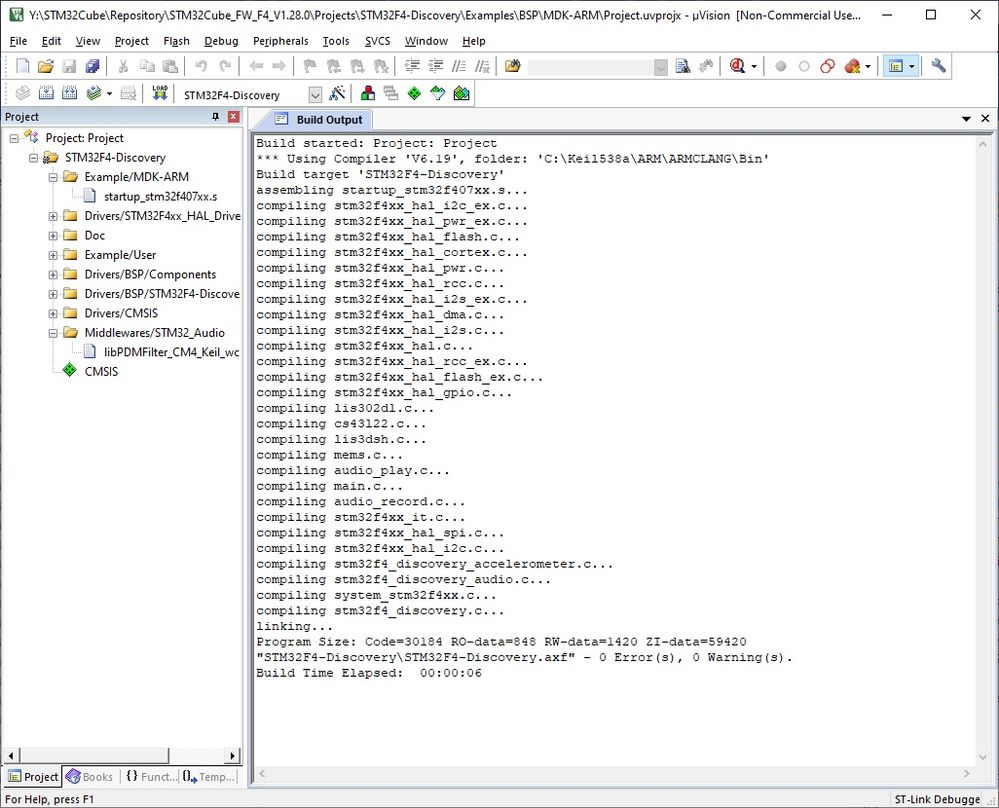The height and width of the screenshot is (808, 999).
Task: Open the debug session dropdown arrow
Action: tap(754, 66)
